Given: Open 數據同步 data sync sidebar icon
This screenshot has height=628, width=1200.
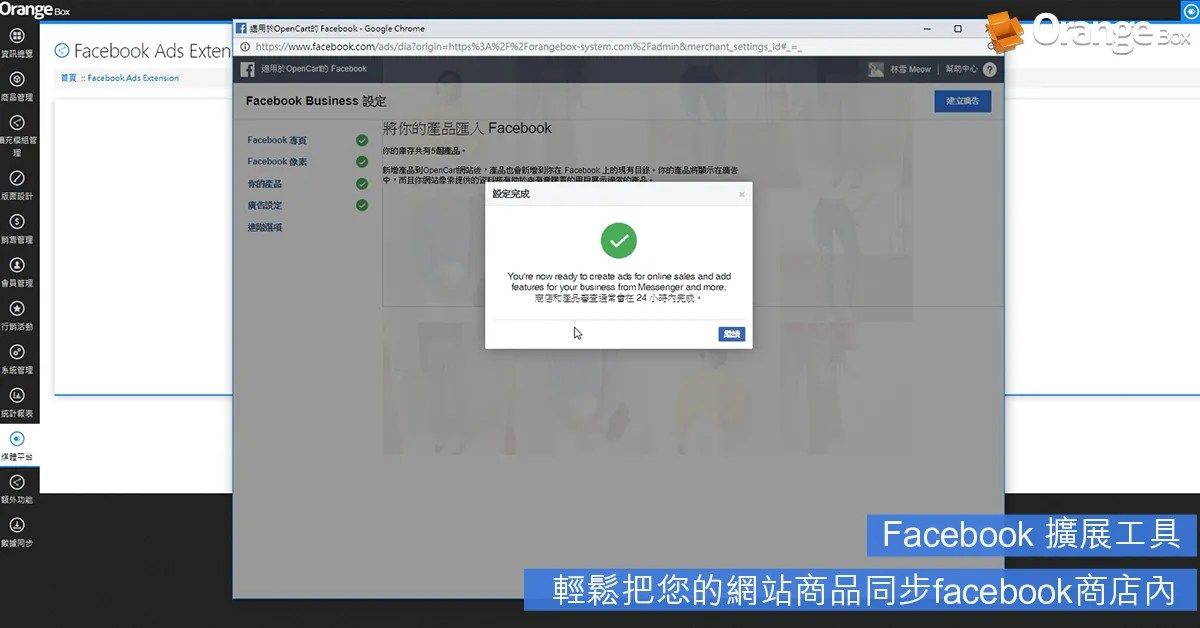Looking at the screenshot, I should click(x=17, y=525).
